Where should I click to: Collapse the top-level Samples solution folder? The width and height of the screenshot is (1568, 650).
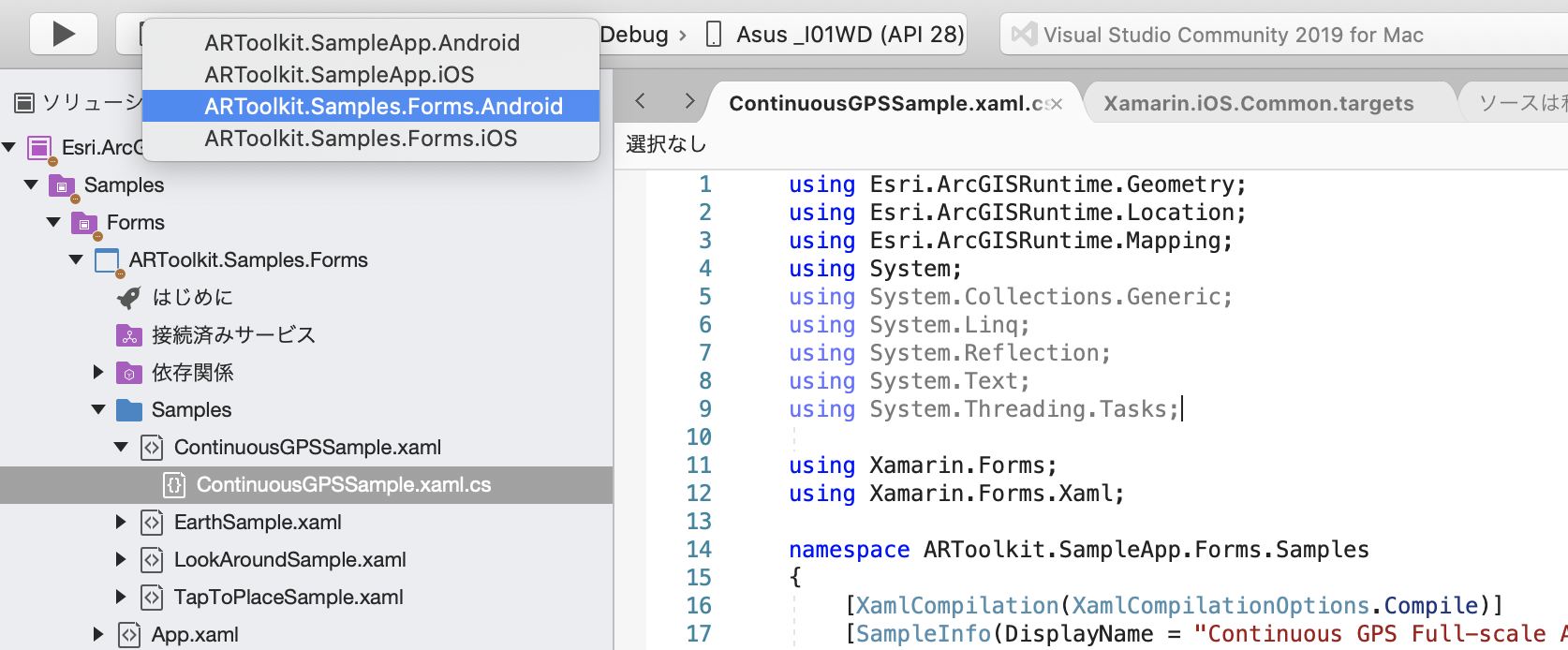coord(32,185)
